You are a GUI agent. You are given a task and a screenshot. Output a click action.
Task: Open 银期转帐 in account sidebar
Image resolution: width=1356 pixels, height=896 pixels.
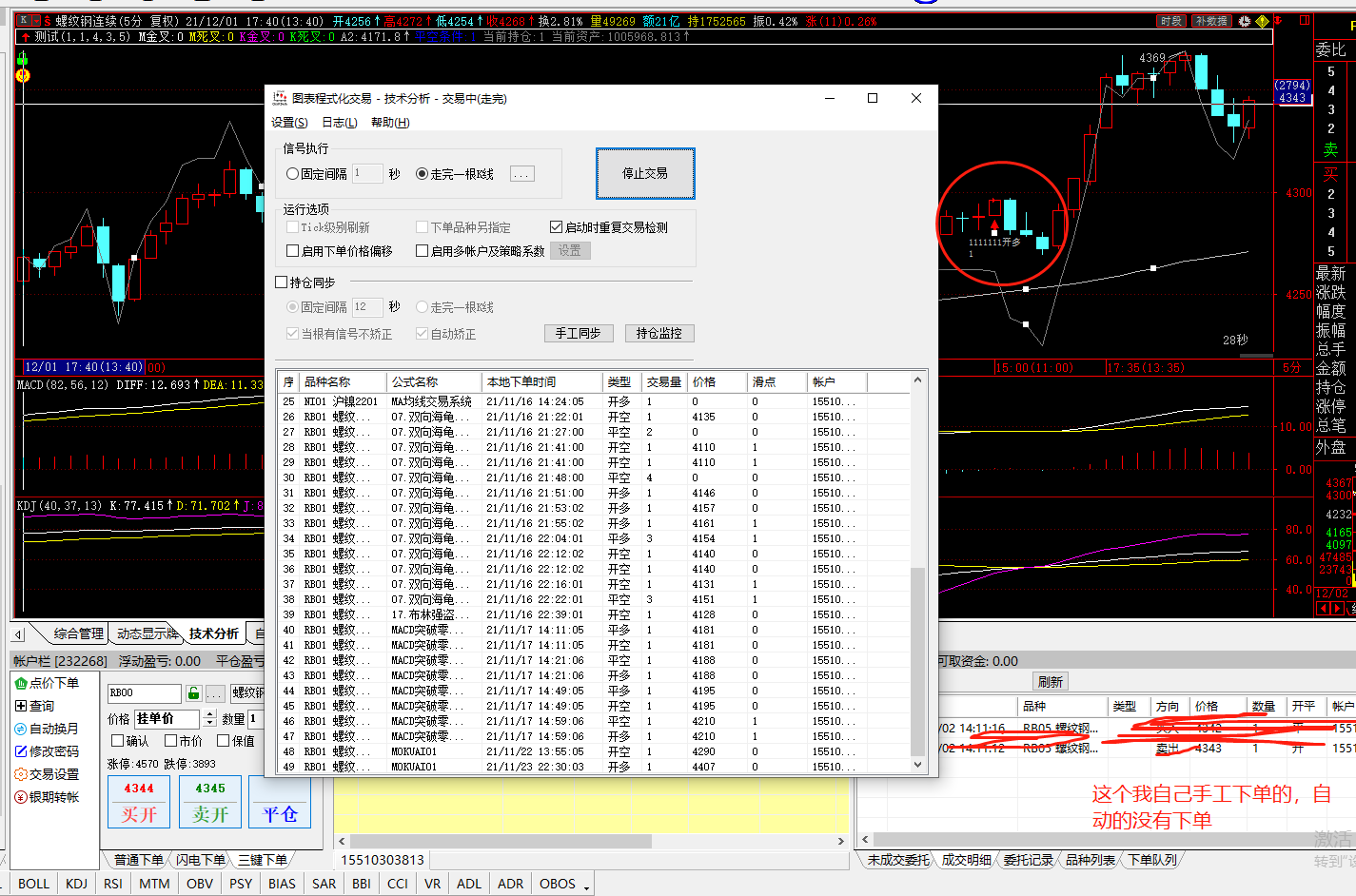coord(48,797)
